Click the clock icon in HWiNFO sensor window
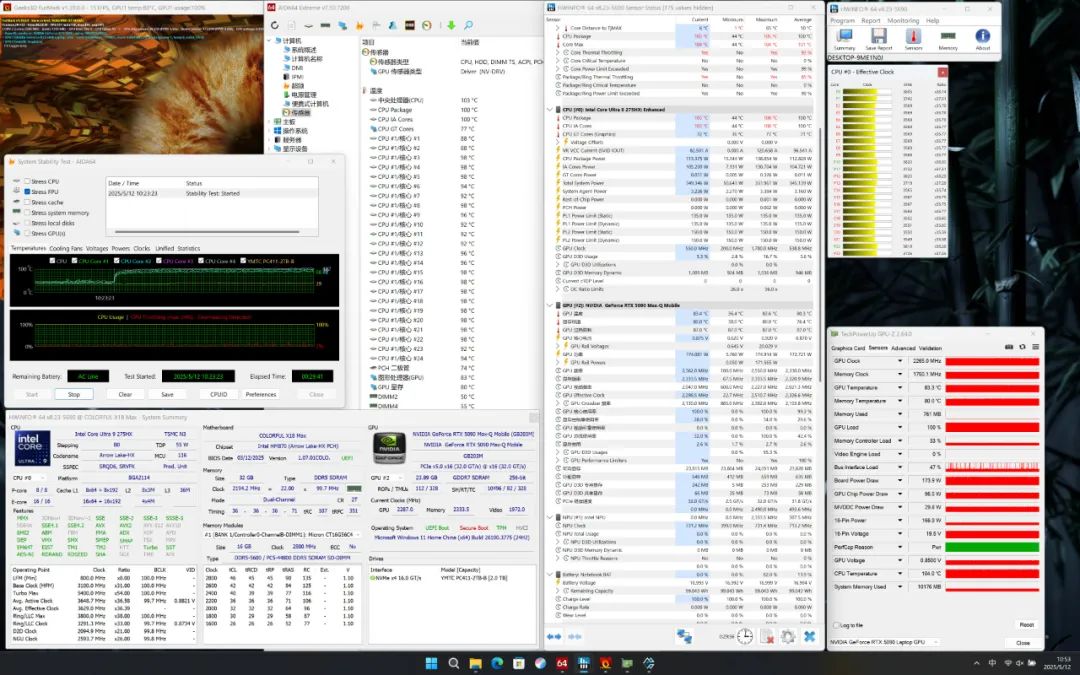Image resolution: width=1080 pixels, height=675 pixels. [x=745, y=637]
